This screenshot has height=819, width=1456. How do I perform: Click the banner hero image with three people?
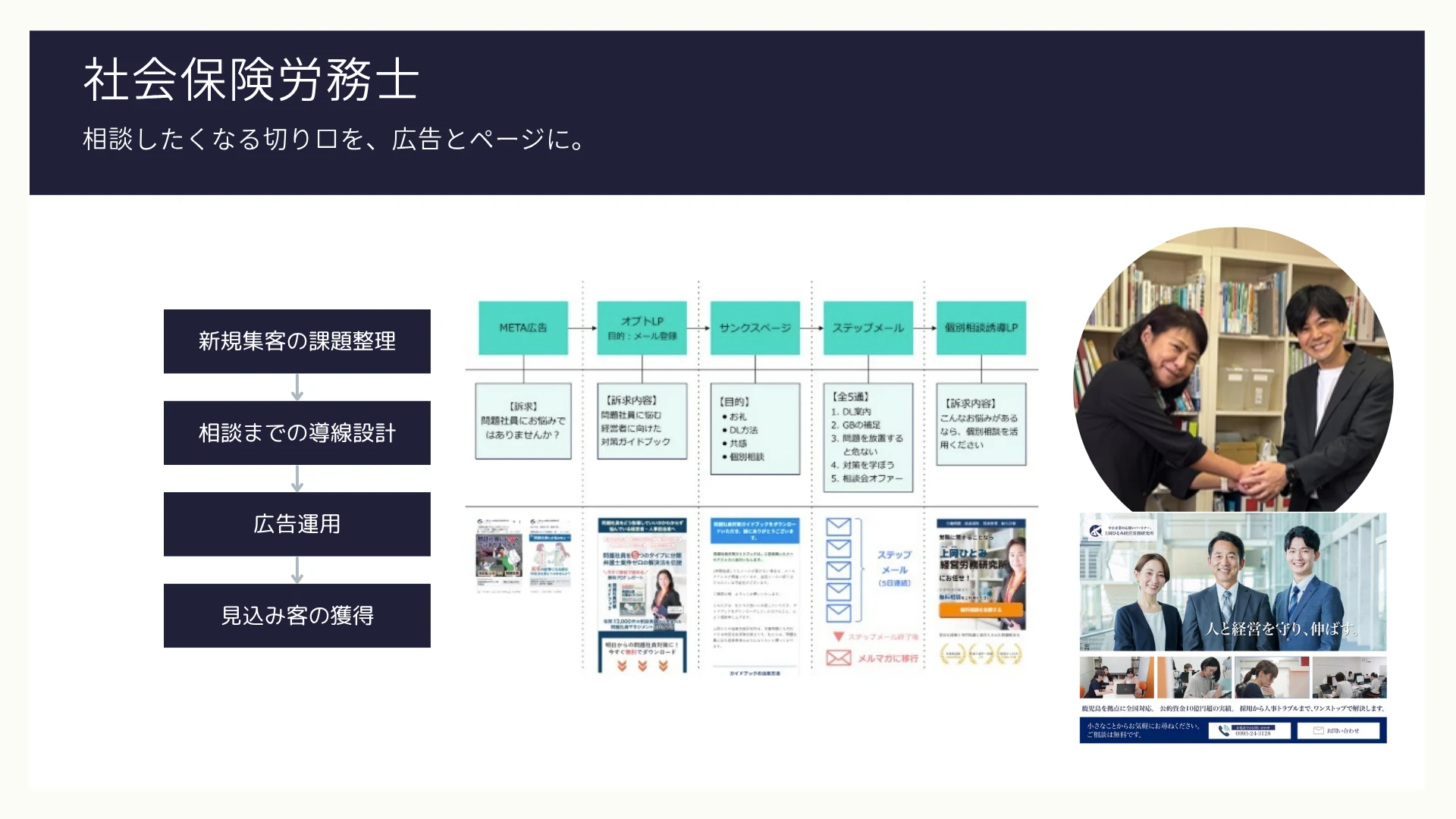[1233, 582]
